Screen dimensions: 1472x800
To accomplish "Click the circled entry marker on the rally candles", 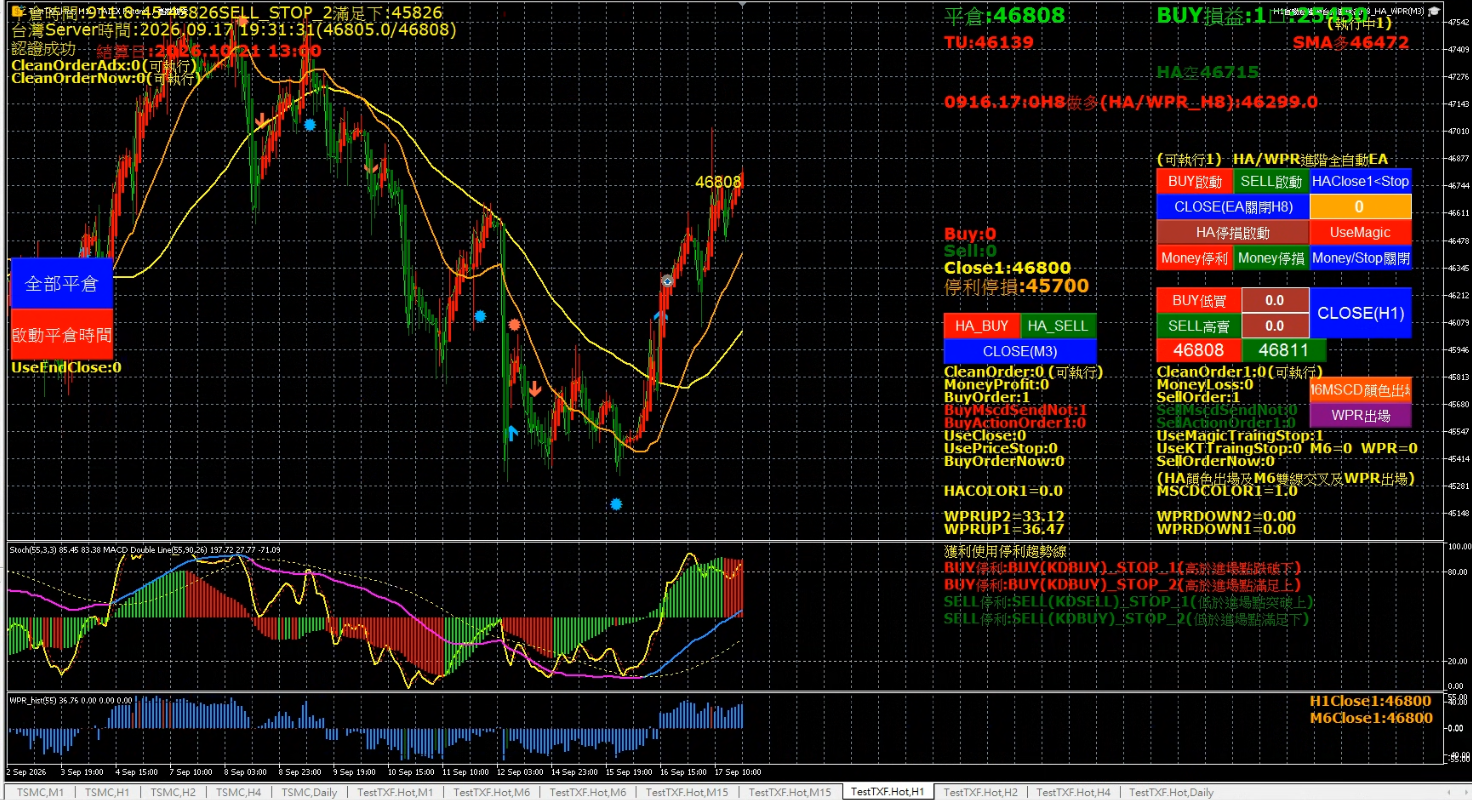I will [x=667, y=282].
